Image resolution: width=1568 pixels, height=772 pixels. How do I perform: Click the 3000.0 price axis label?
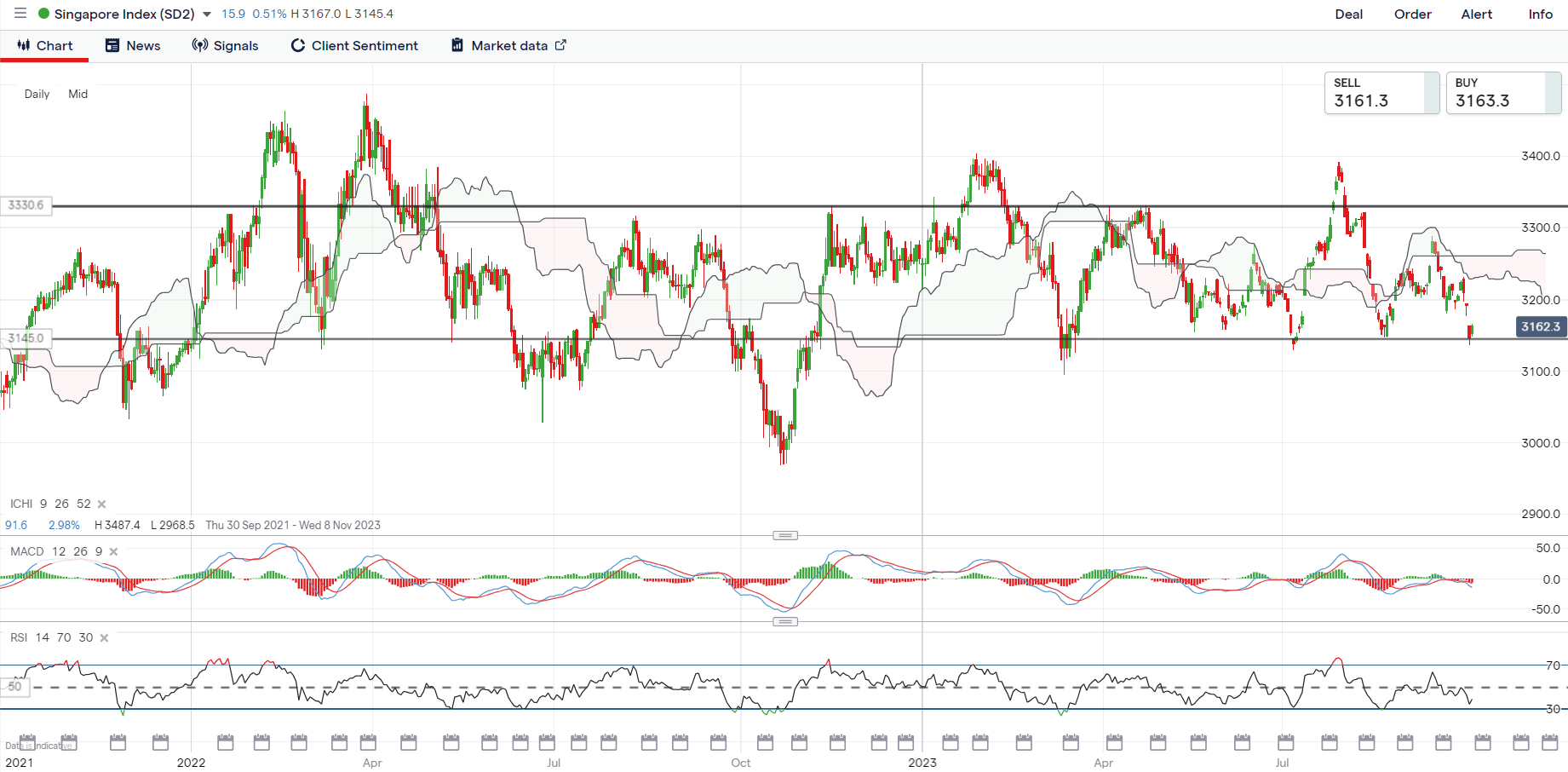coord(1541,443)
